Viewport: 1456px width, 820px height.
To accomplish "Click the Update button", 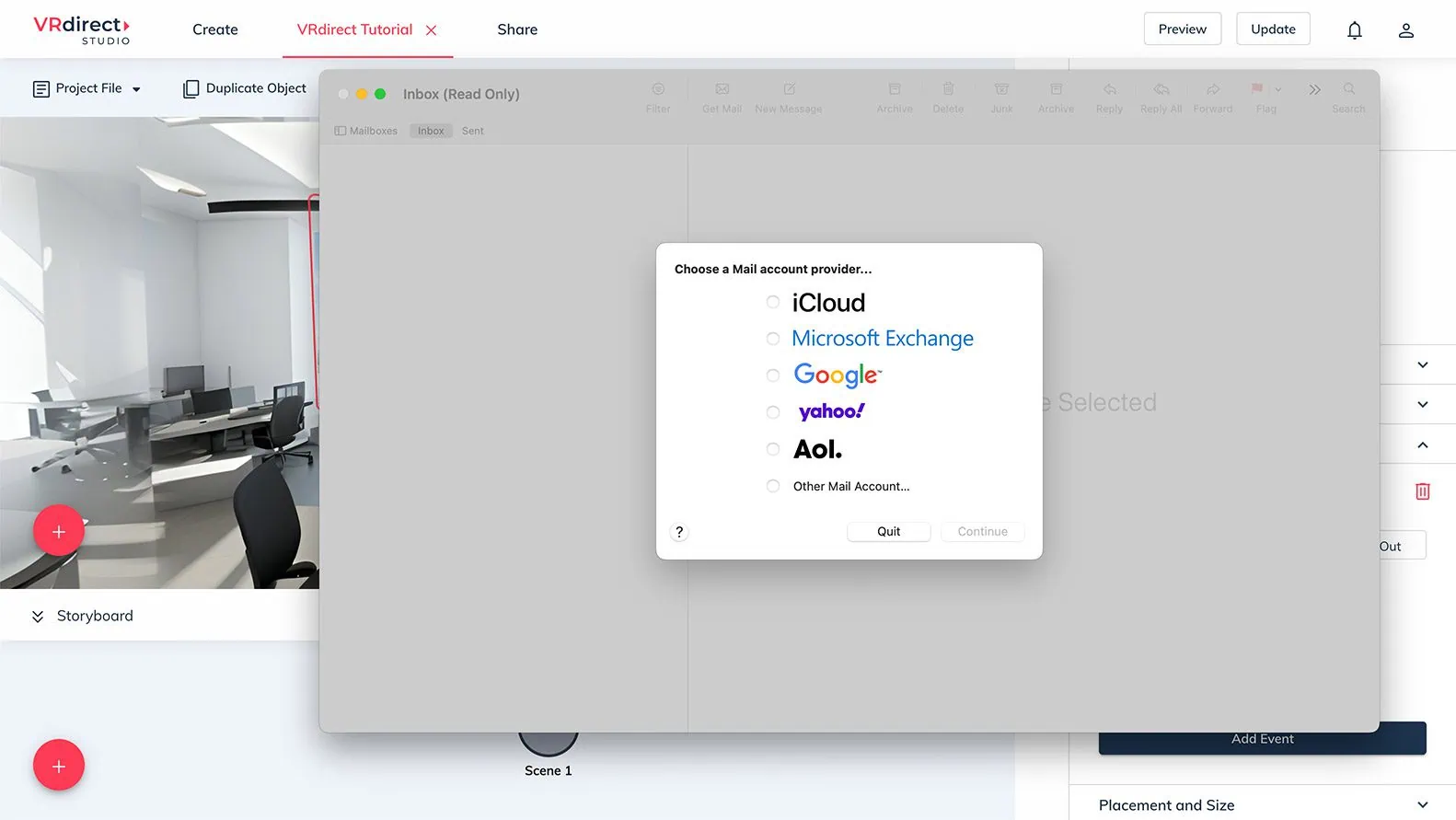I will tap(1273, 29).
